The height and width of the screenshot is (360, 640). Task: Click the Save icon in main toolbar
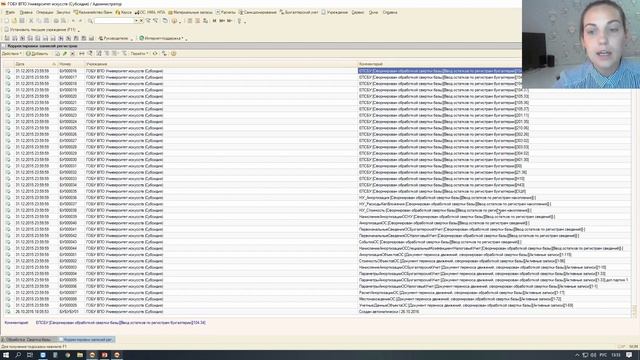coord(22,21)
